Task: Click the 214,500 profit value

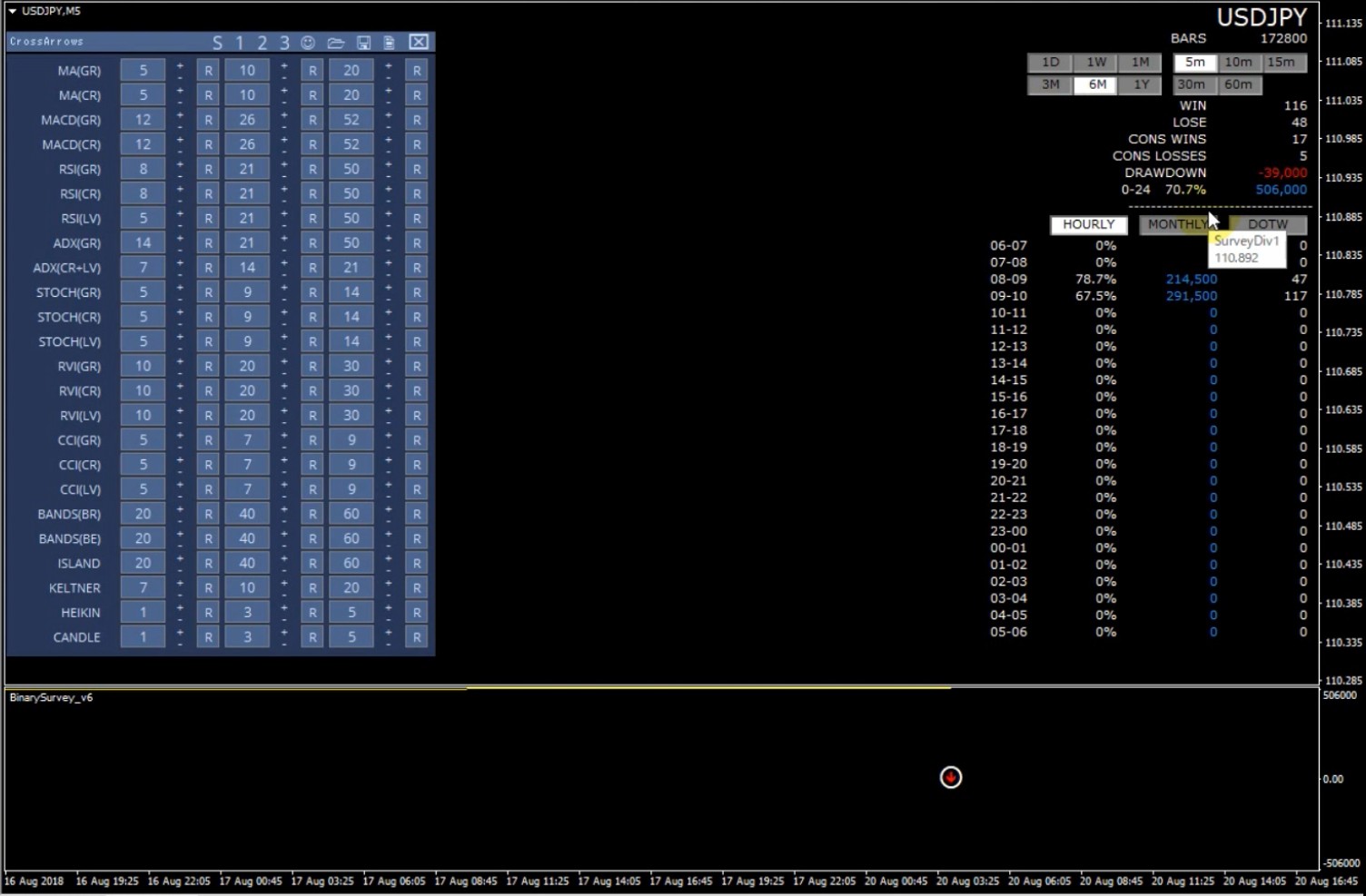Action: (1192, 280)
